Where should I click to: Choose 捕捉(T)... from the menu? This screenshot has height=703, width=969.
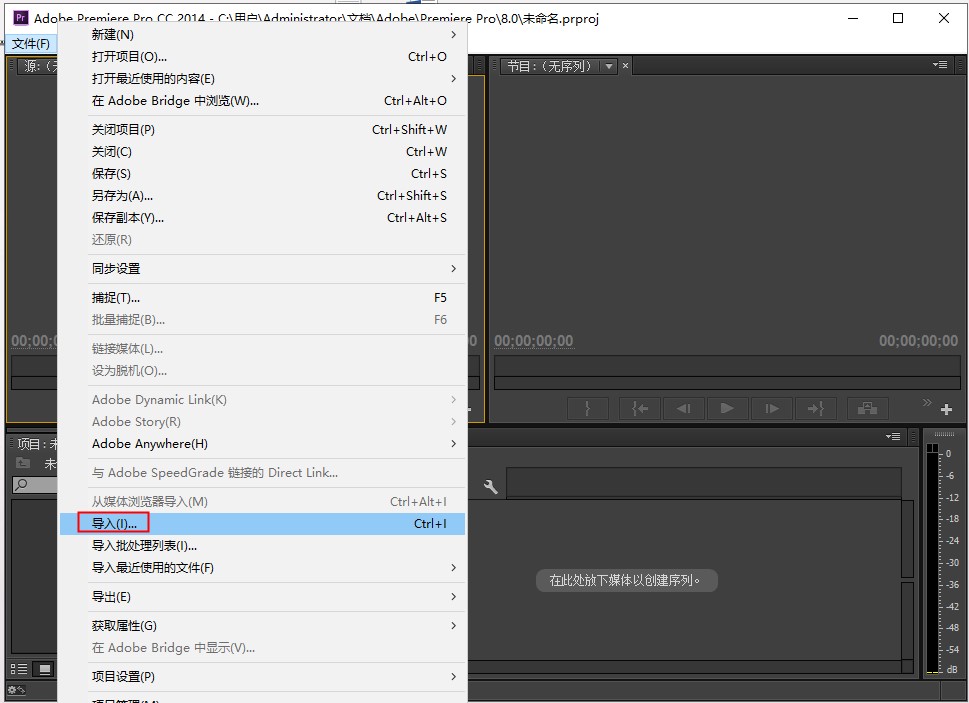[x=263, y=298]
